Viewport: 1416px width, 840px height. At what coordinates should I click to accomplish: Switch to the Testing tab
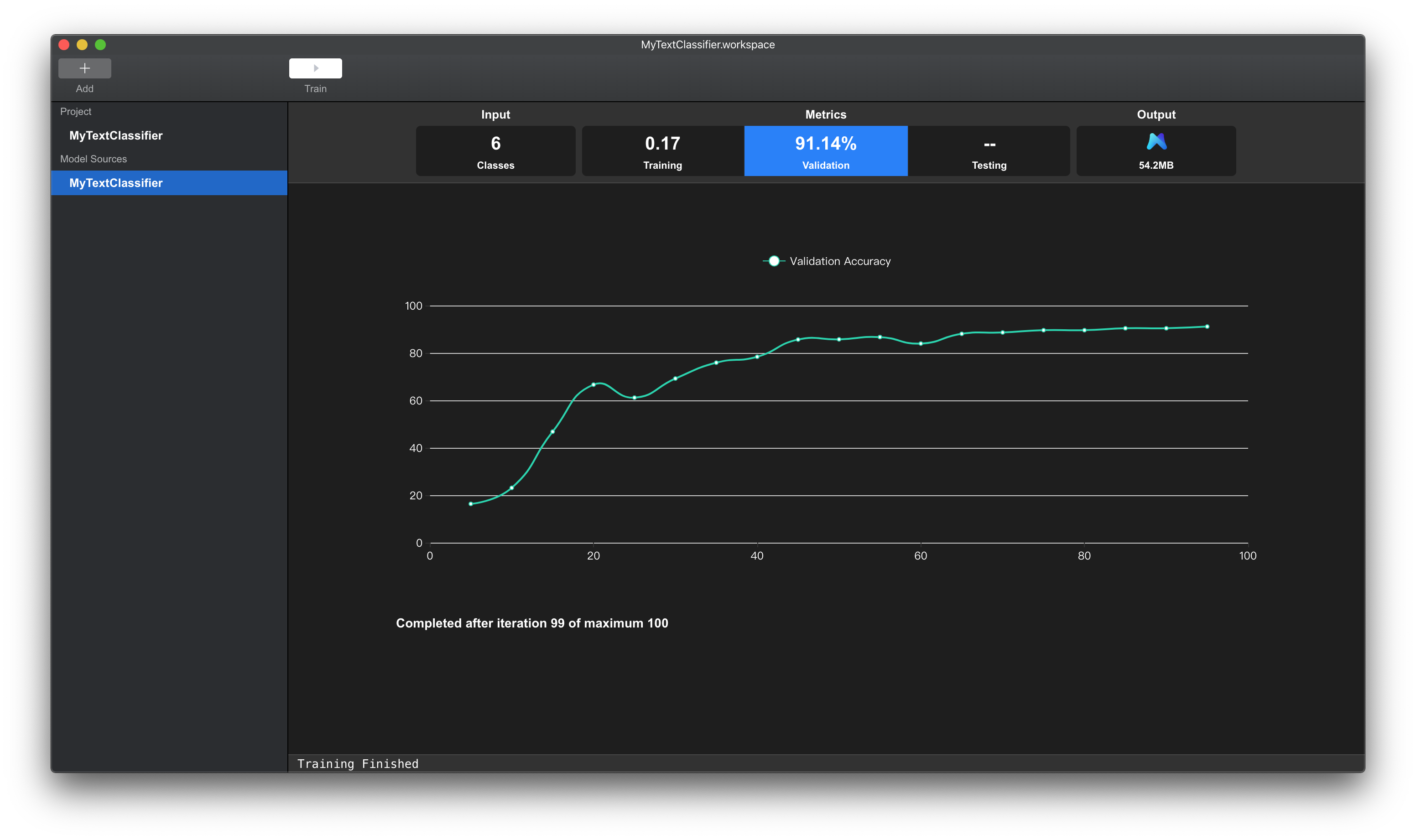click(x=989, y=151)
